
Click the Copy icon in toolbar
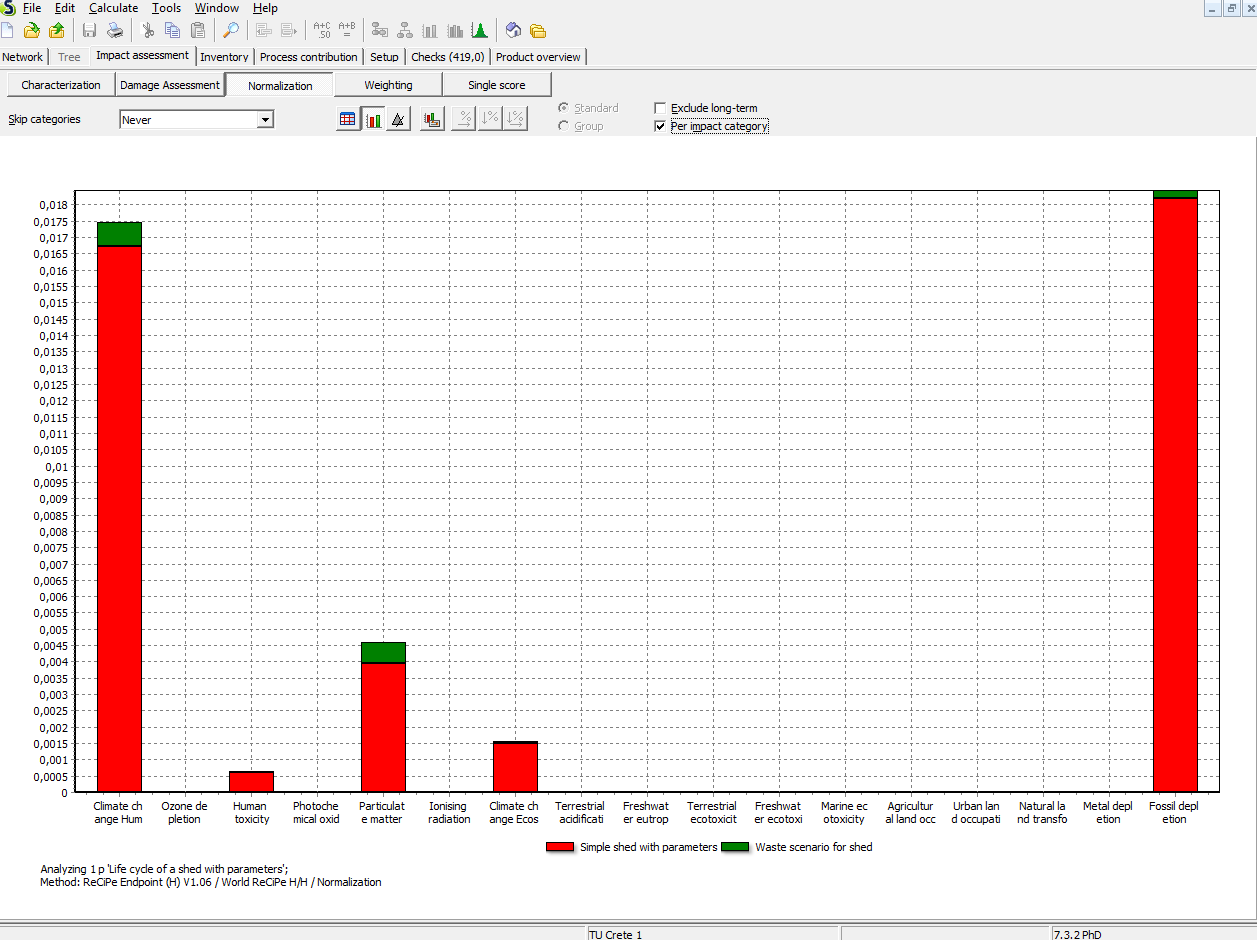click(x=173, y=30)
